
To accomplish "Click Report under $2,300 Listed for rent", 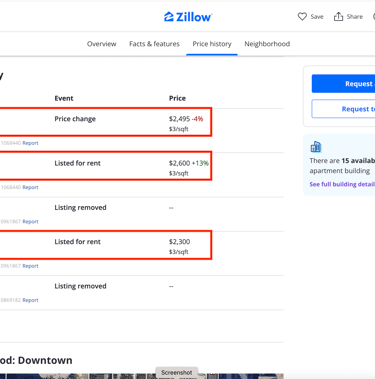I will point(30,266).
